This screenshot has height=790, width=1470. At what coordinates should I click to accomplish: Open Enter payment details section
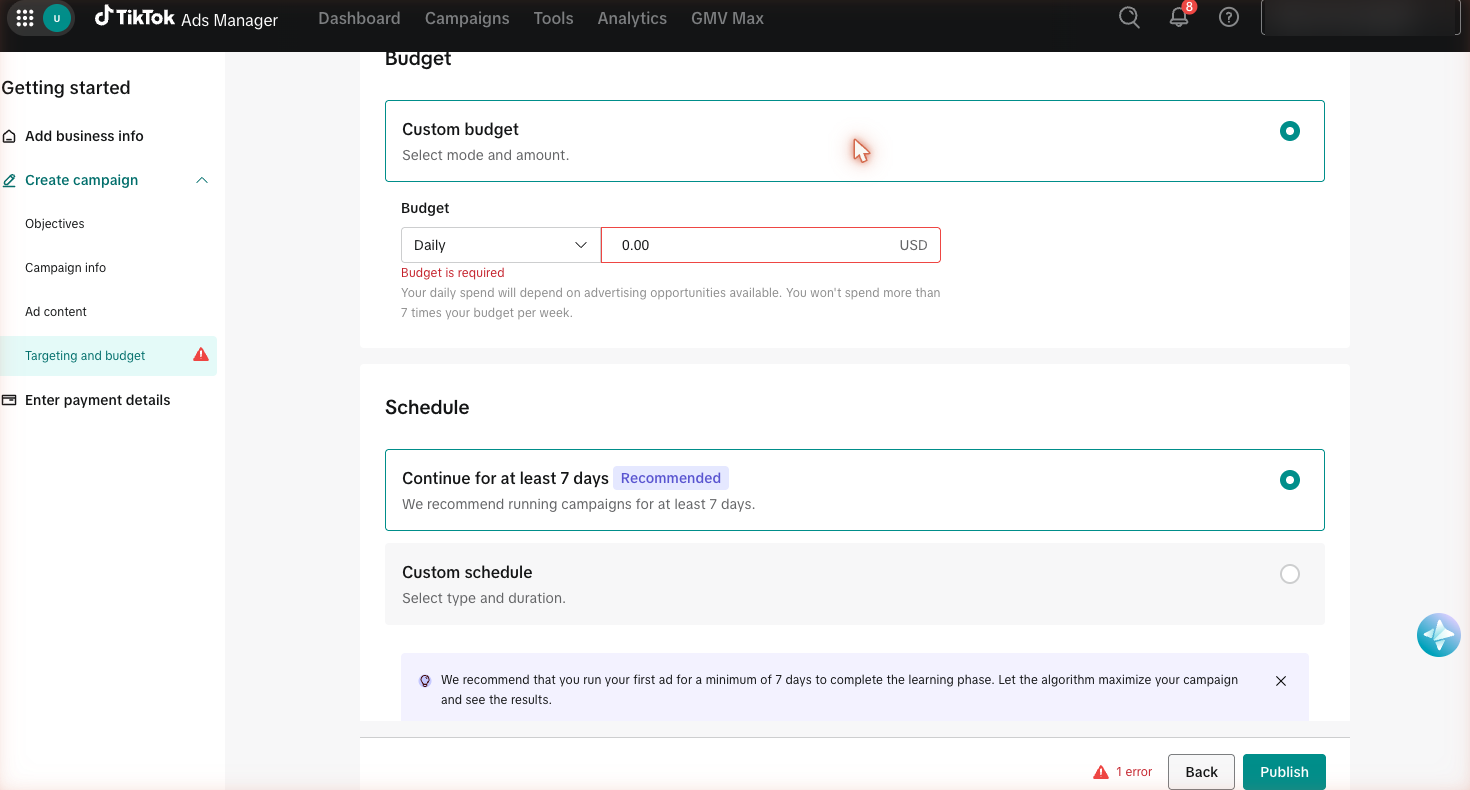coord(97,400)
